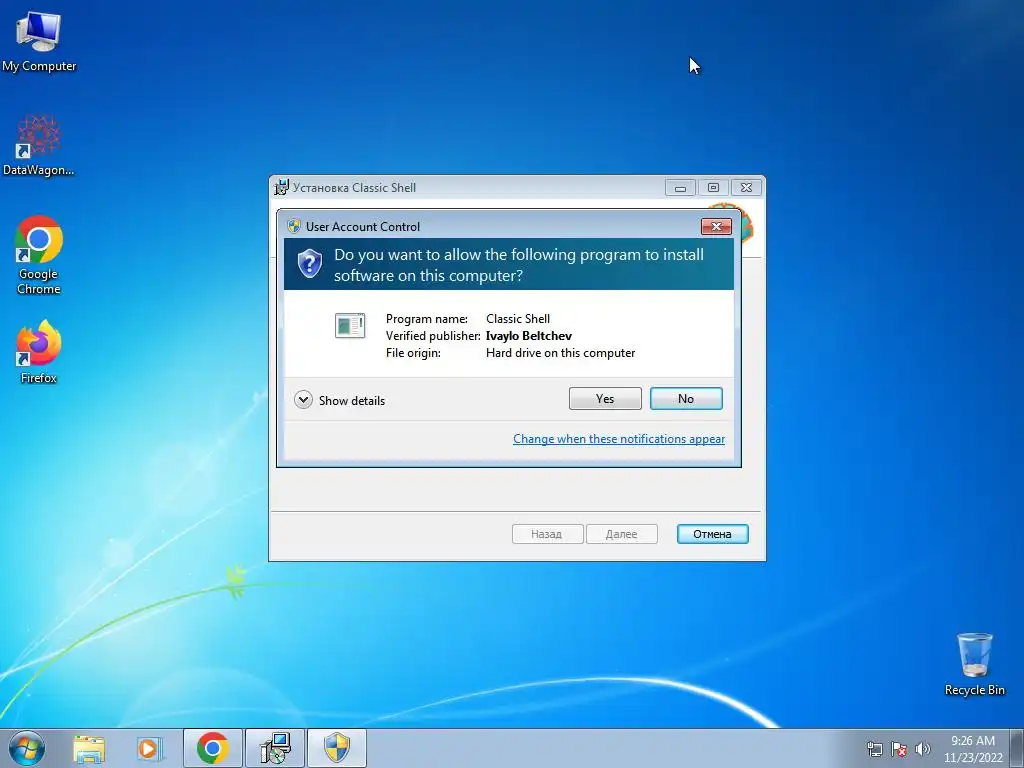Open Action Center flag in tray
Screen dimensions: 1024x768
(x=899, y=749)
